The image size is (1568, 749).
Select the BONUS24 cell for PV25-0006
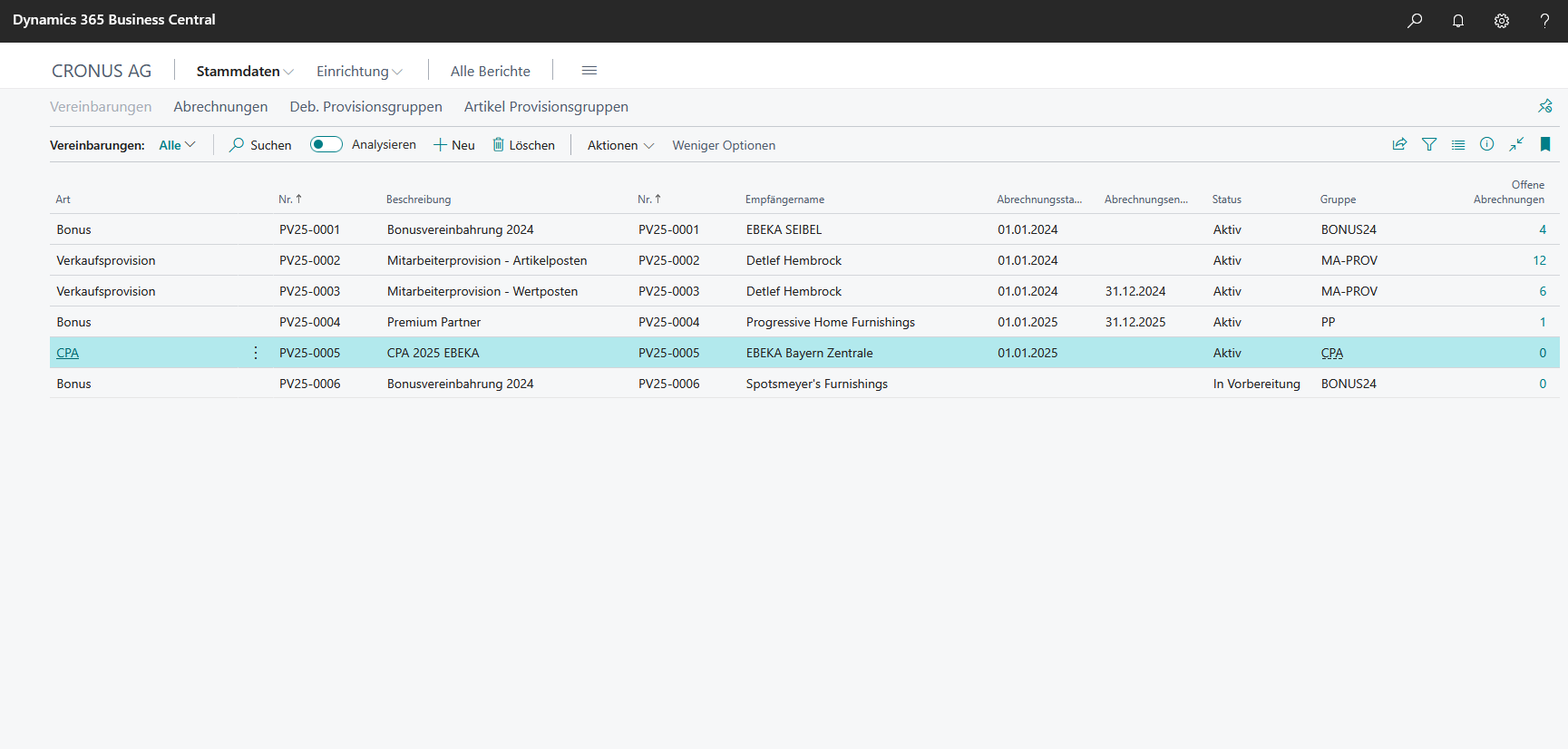(1349, 384)
